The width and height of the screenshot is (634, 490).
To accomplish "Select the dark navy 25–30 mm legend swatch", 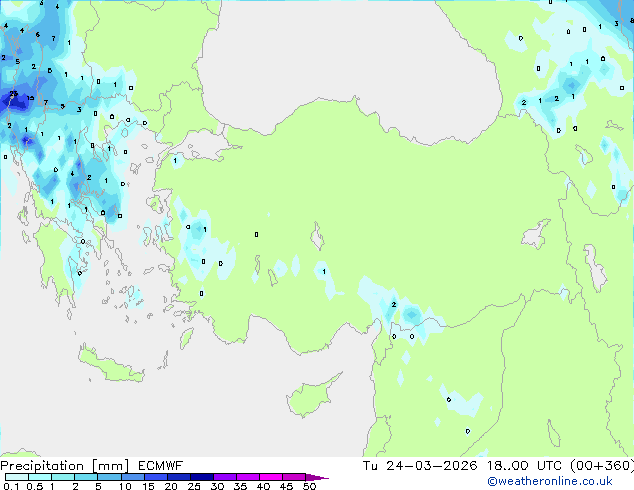I will pos(205,477).
